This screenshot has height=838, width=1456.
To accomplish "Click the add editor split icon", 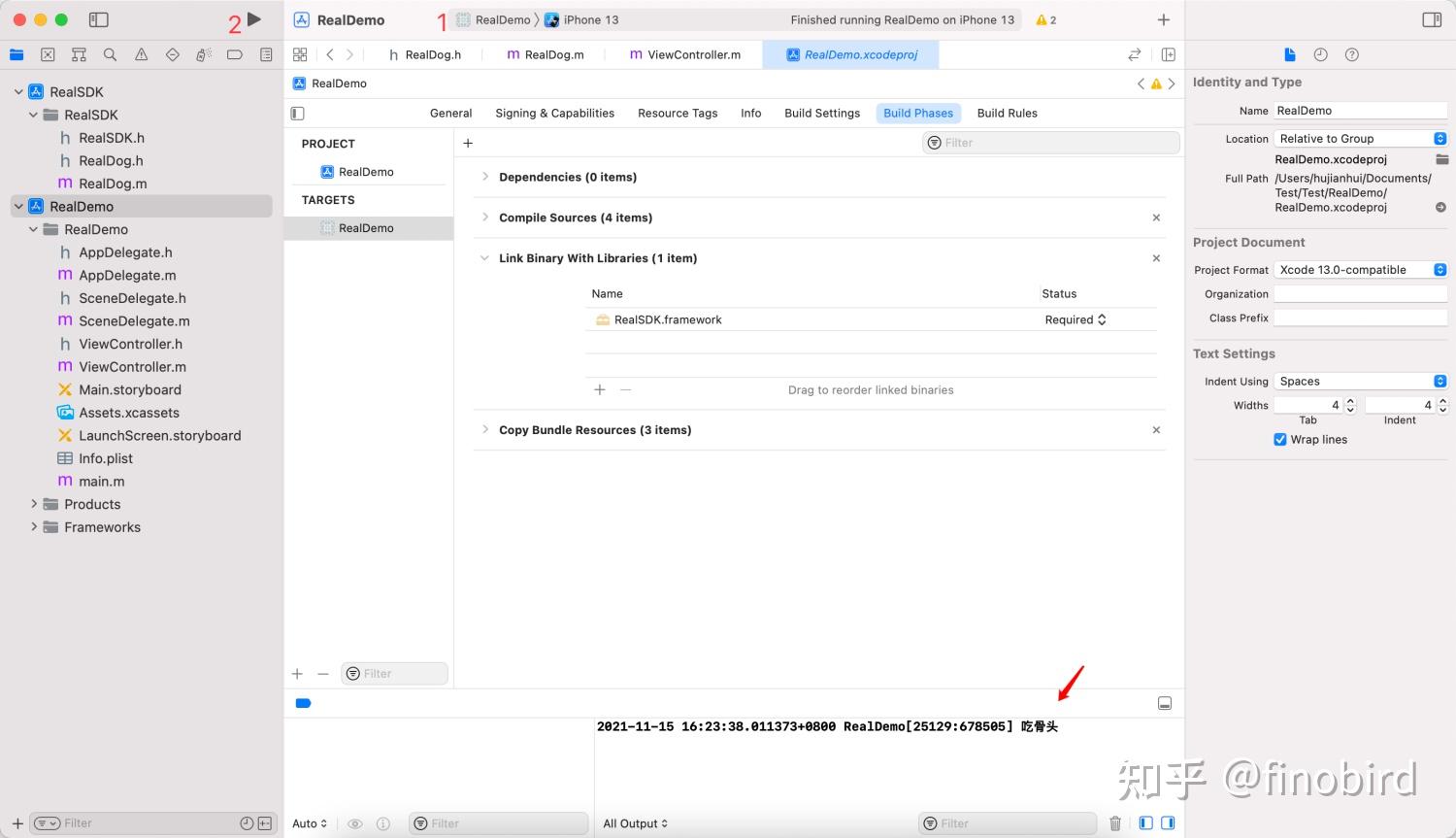I will 1168,55.
